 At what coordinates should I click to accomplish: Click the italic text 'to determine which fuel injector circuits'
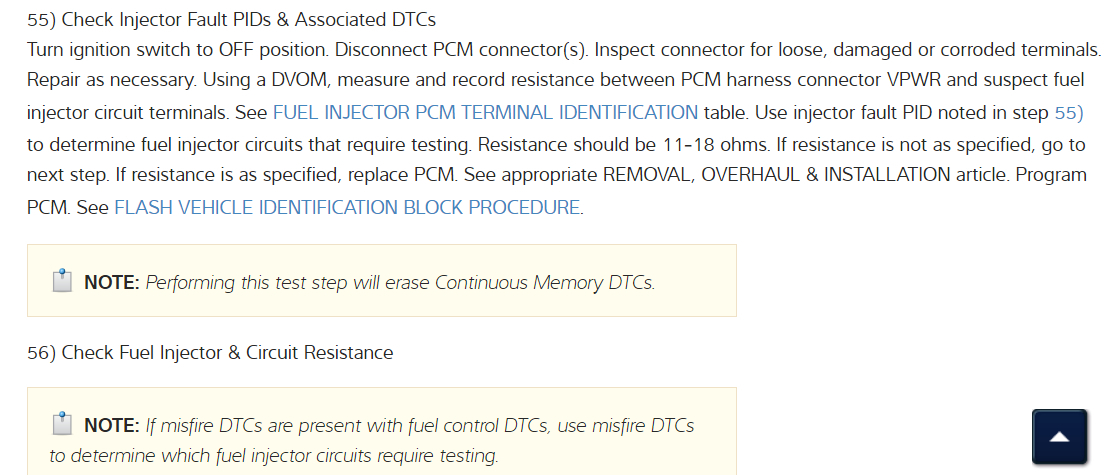pyautogui.click(x=273, y=456)
